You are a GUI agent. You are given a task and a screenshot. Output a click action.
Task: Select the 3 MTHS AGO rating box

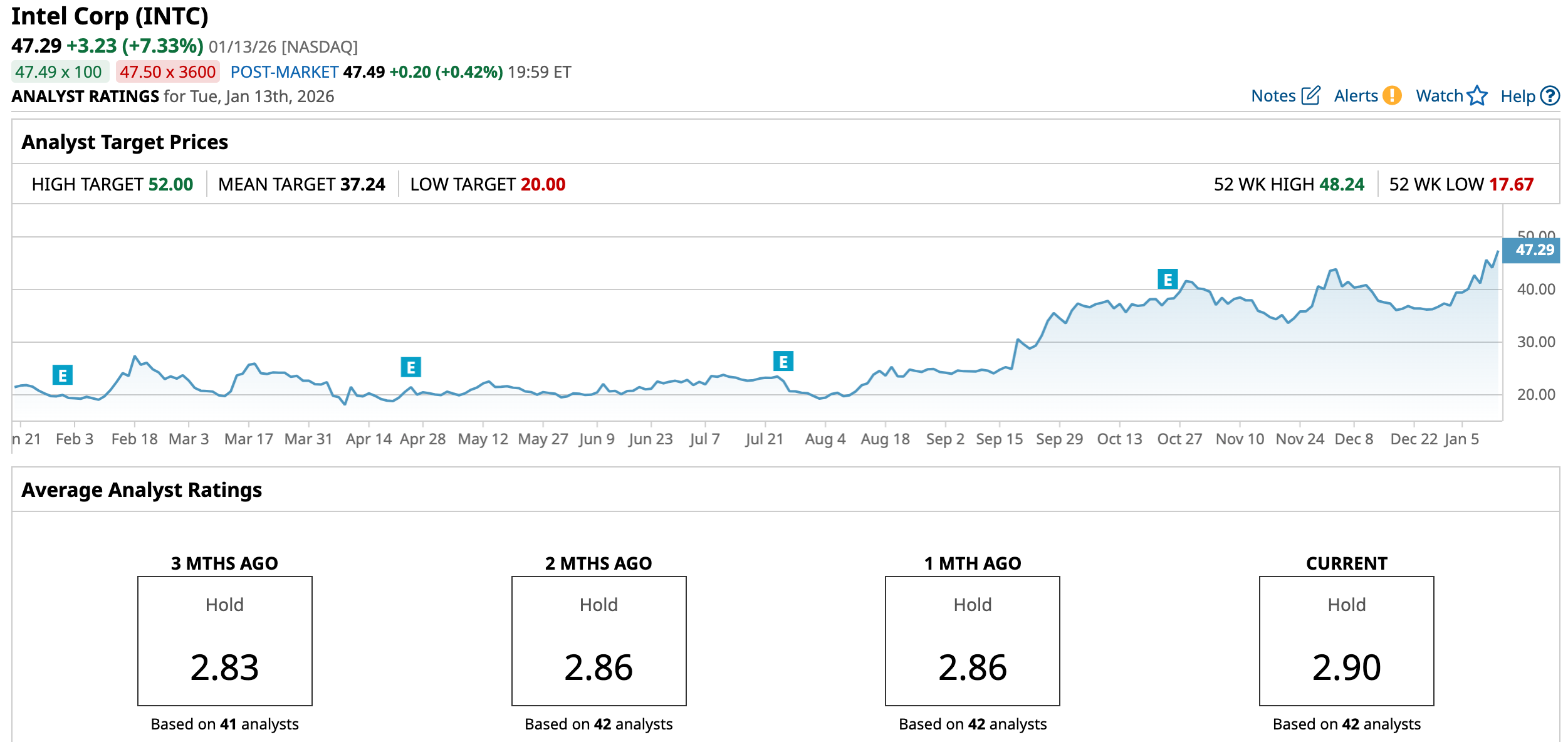(224, 640)
